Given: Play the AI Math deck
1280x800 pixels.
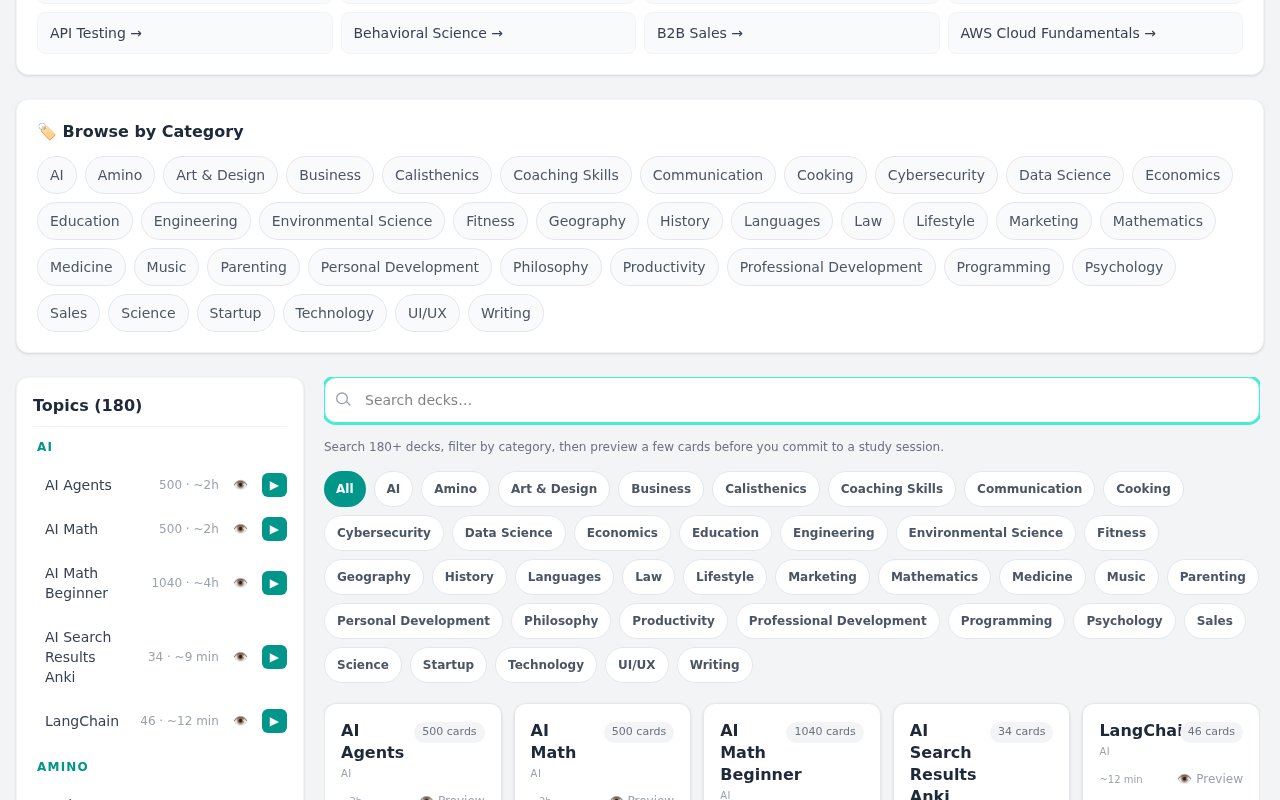Looking at the screenshot, I should (274, 529).
